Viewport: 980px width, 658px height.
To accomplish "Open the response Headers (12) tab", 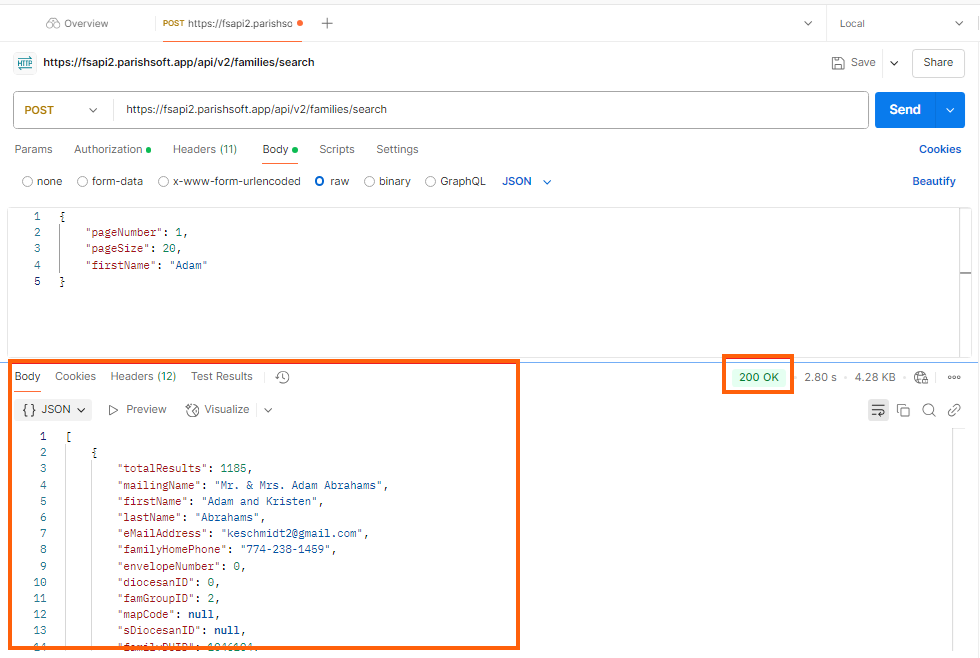I will pyautogui.click(x=143, y=376).
